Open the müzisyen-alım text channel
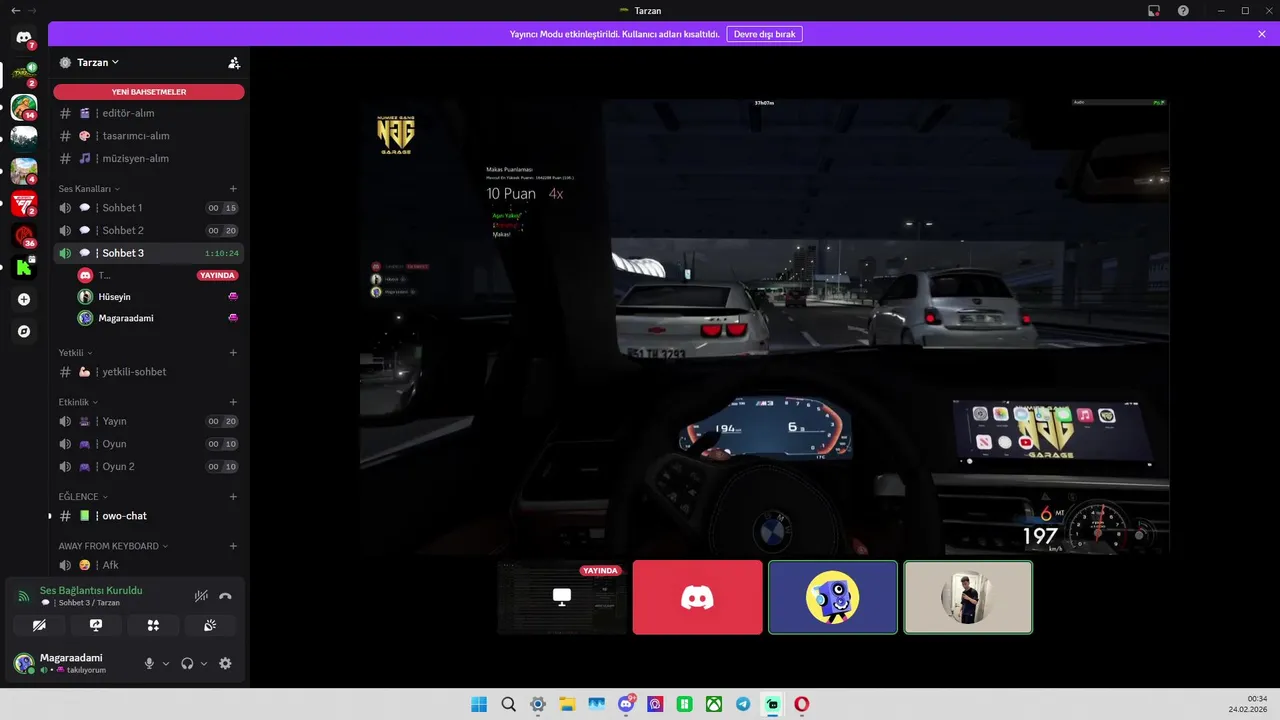The image size is (1280, 720). point(149,158)
